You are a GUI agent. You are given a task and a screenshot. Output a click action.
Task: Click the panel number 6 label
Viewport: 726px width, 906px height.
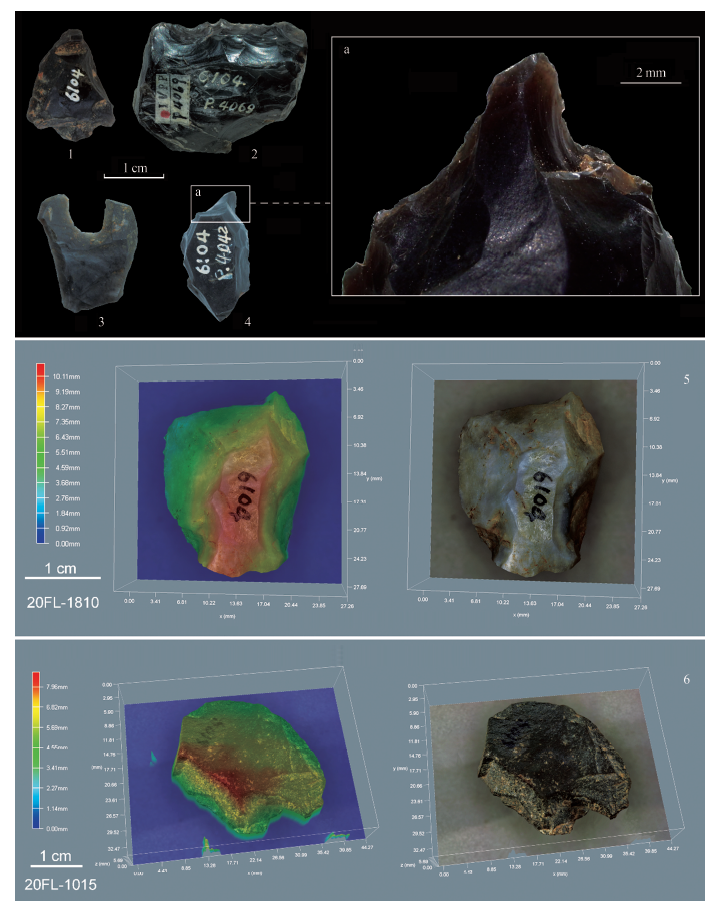click(683, 680)
